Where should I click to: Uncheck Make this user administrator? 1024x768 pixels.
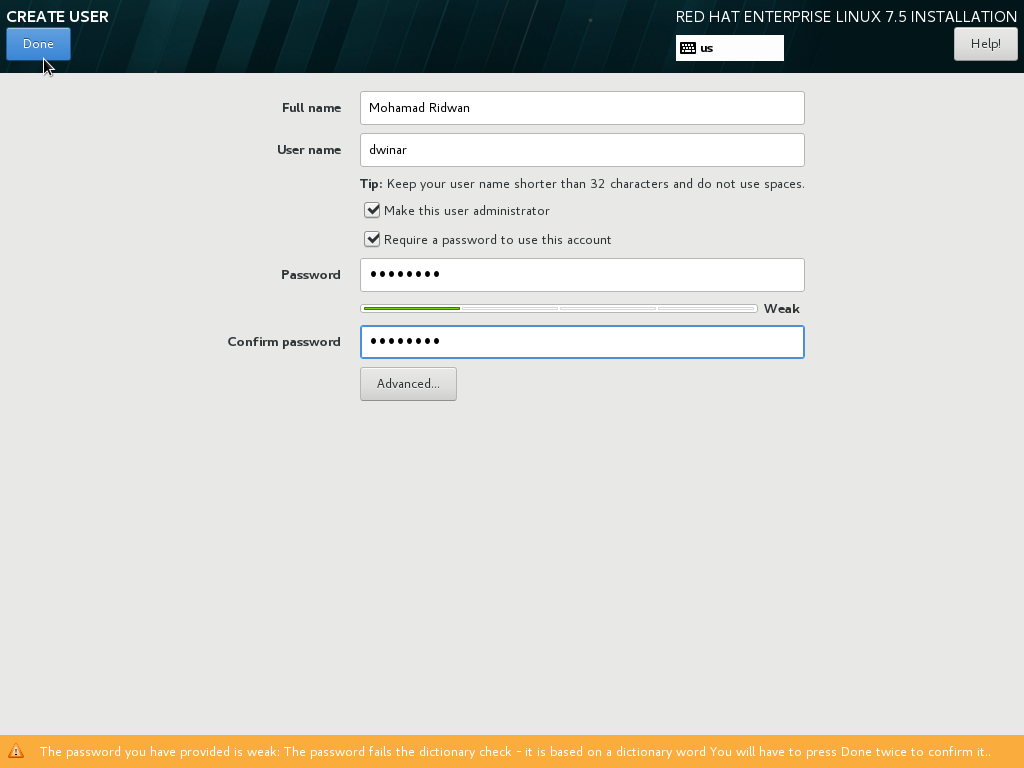372,210
